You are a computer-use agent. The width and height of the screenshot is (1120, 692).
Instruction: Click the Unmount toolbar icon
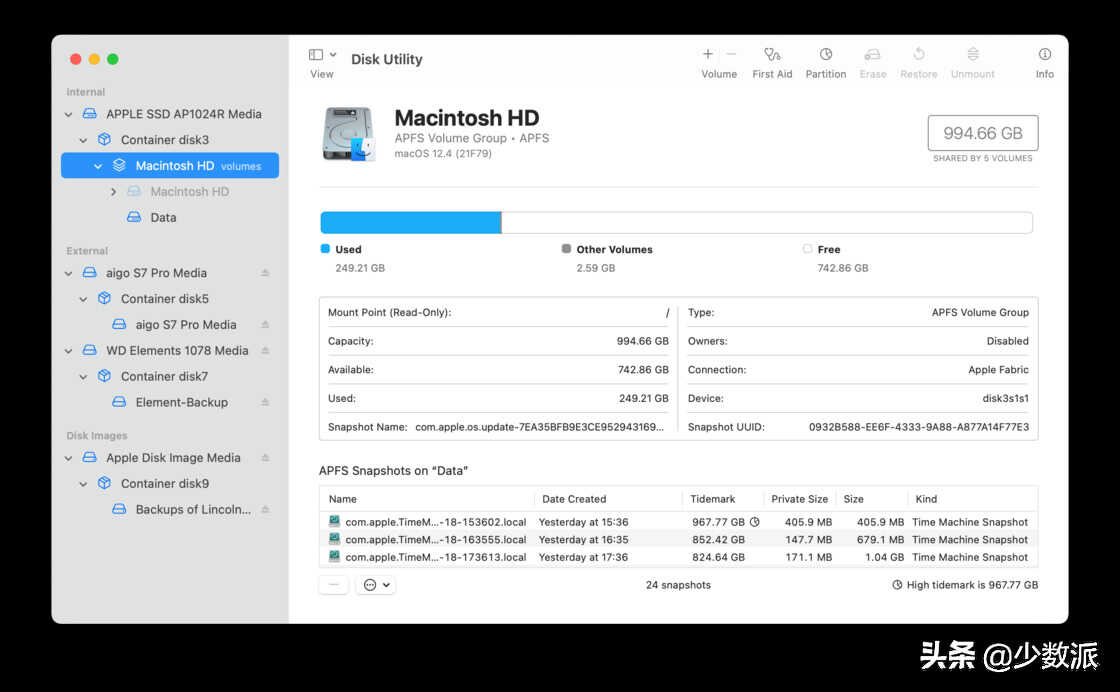point(973,55)
